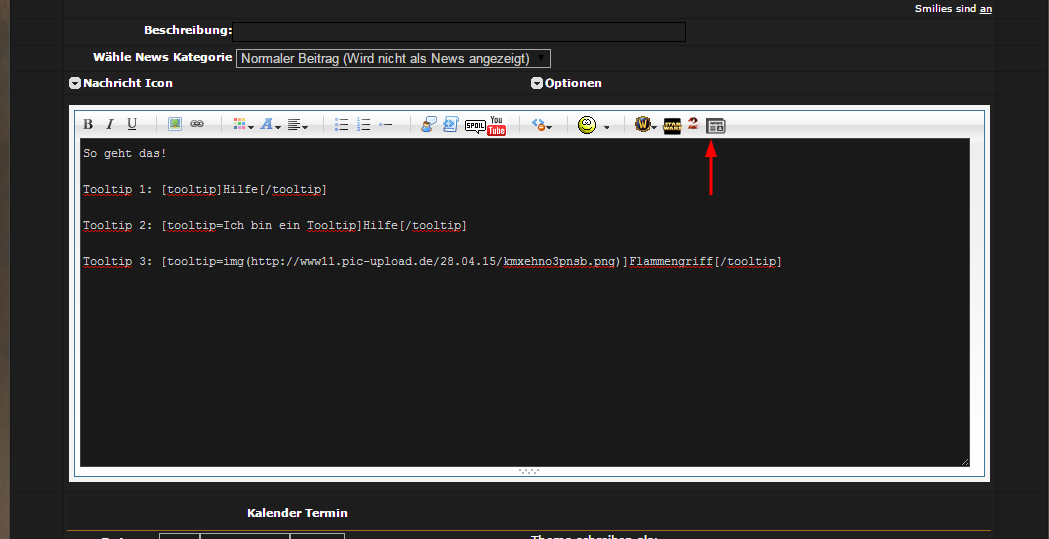
Task: Click the 'Tooltip 2:' line in editor
Action: point(275,225)
